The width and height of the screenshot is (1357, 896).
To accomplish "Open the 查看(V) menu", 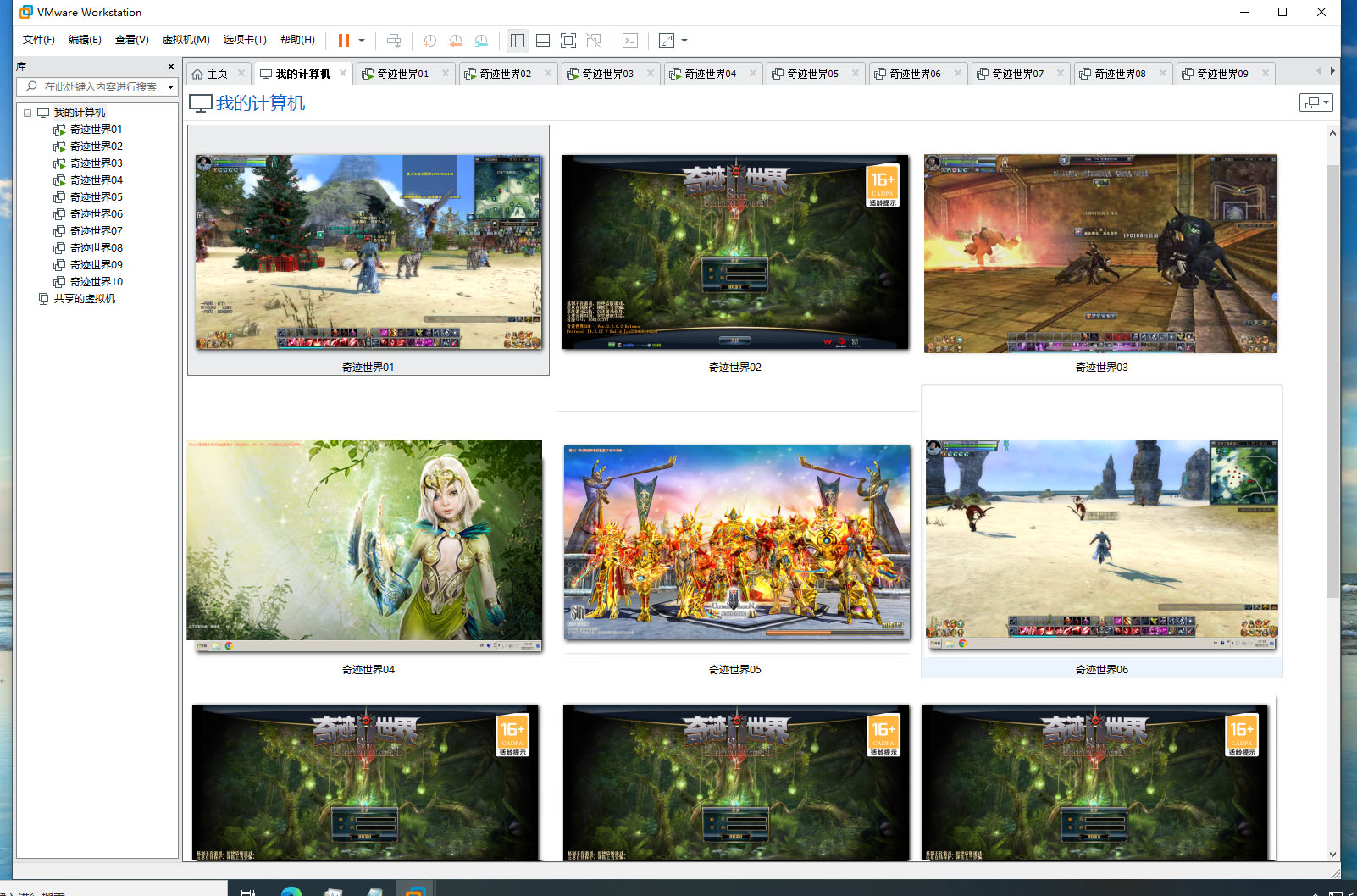I will 132,40.
